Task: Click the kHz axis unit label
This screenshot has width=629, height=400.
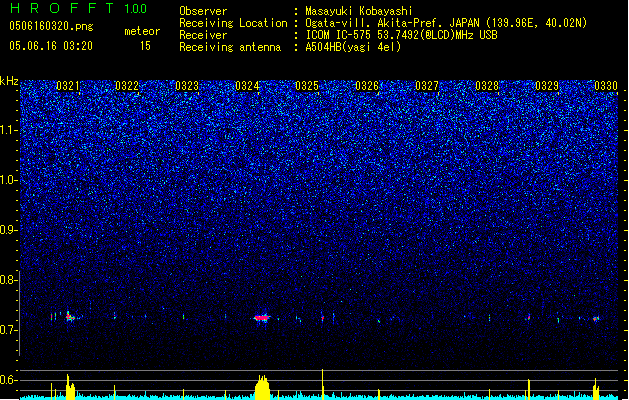Action: click(9, 81)
